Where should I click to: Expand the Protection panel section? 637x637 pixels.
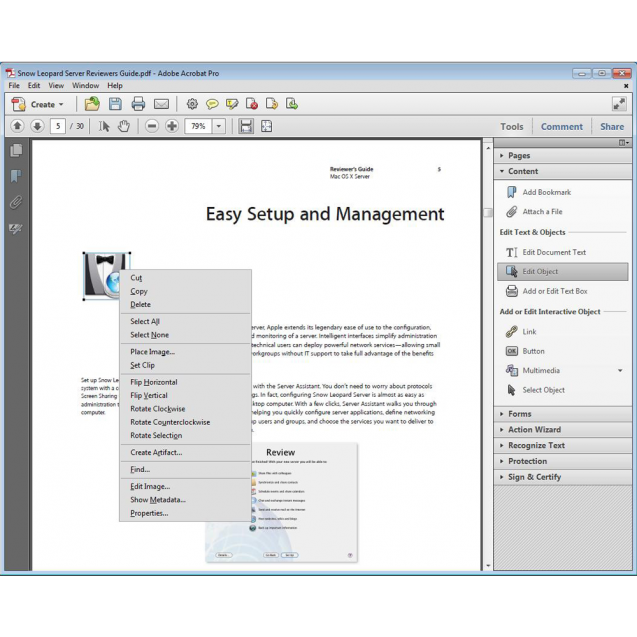pos(527,461)
